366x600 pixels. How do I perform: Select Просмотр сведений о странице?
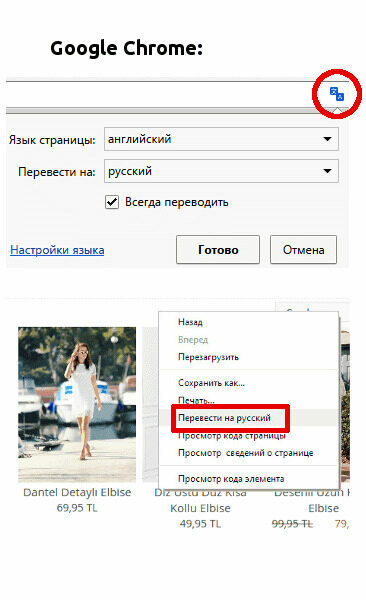coord(246,453)
